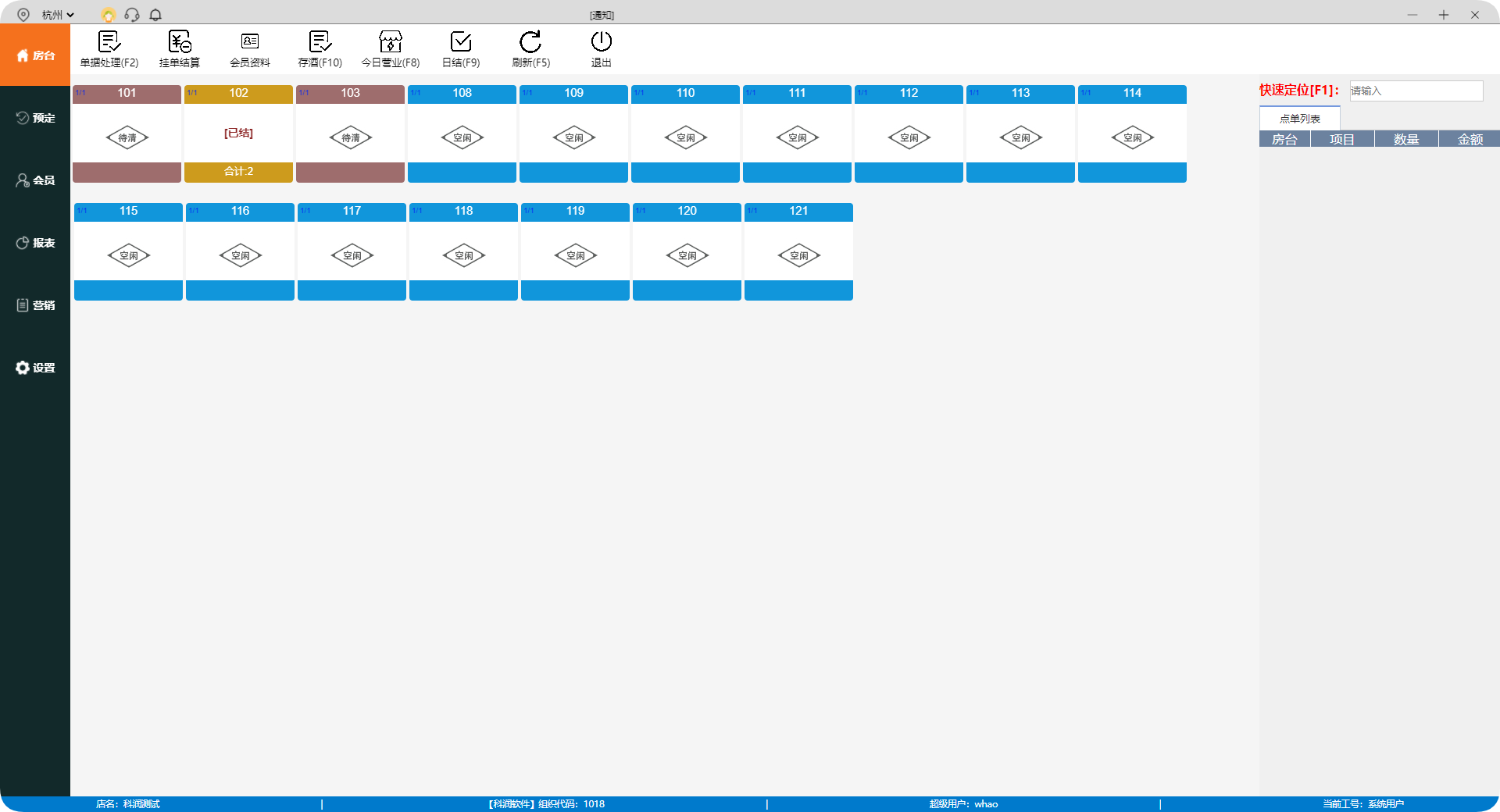
Task: Open 存酒(F10) wine storage
Action: (320, 49)
